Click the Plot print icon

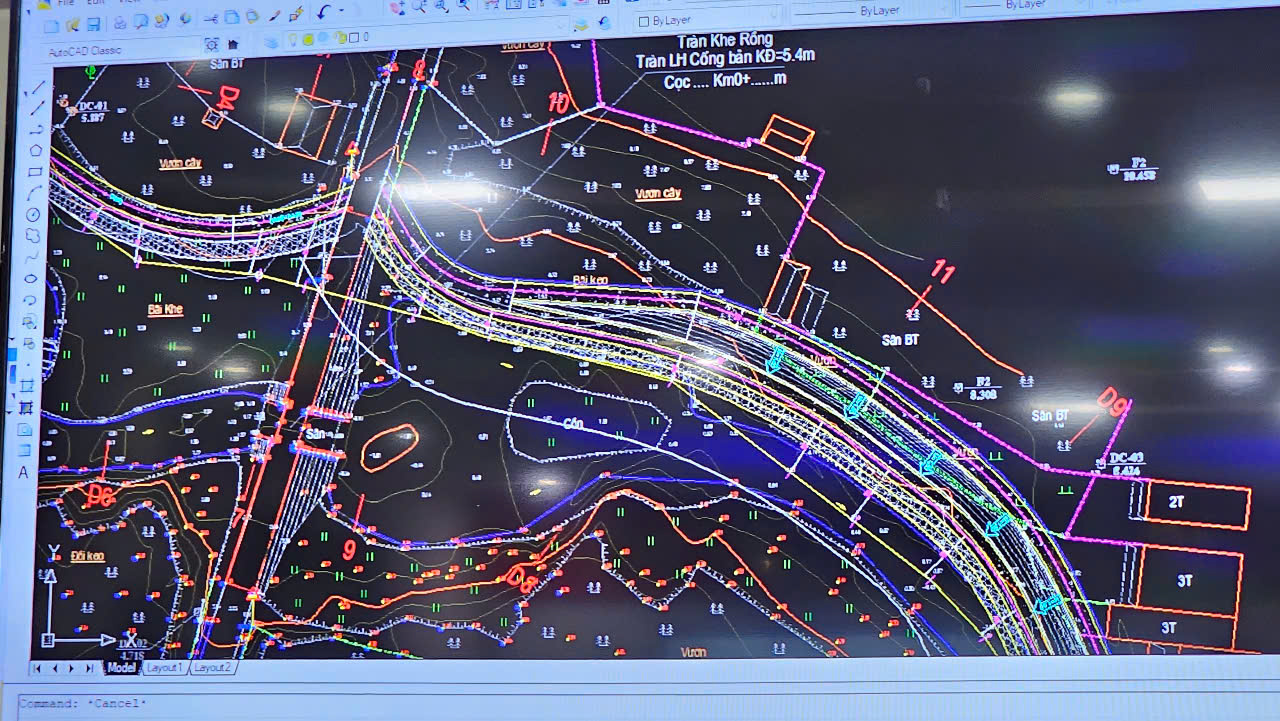click(x=120, y=22)
